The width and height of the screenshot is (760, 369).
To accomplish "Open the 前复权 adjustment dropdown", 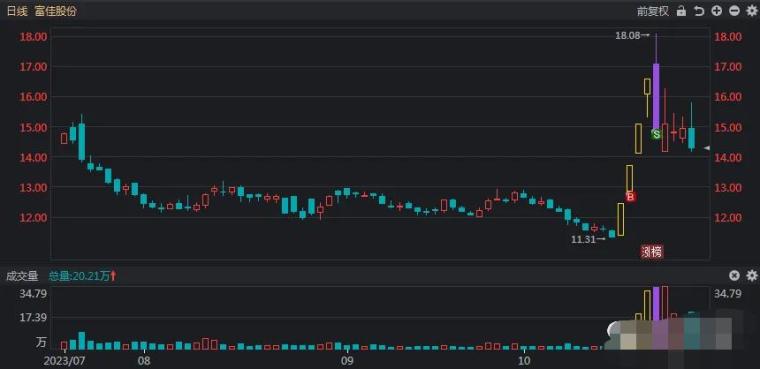I will point(653,11).
